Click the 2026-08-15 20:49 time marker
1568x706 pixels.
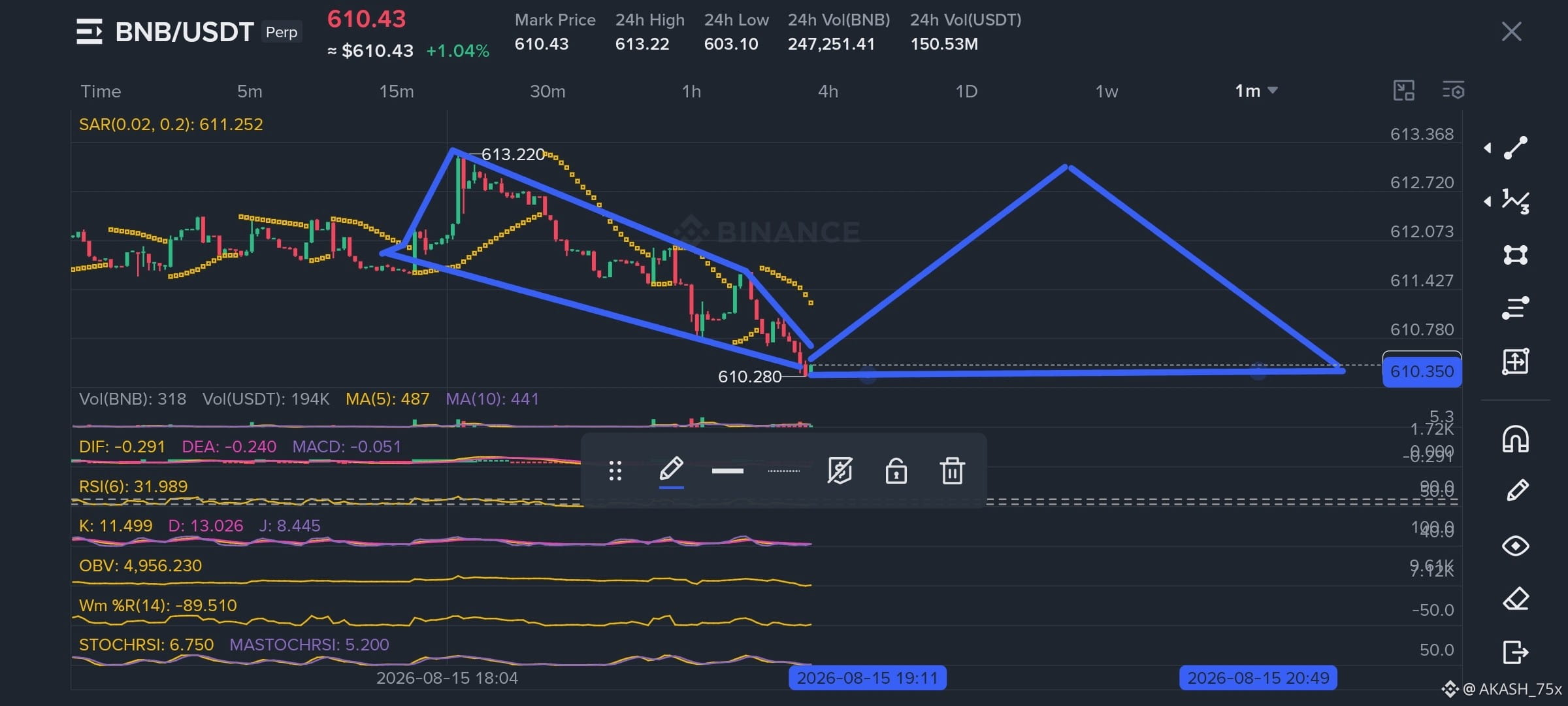point(1258,678)
